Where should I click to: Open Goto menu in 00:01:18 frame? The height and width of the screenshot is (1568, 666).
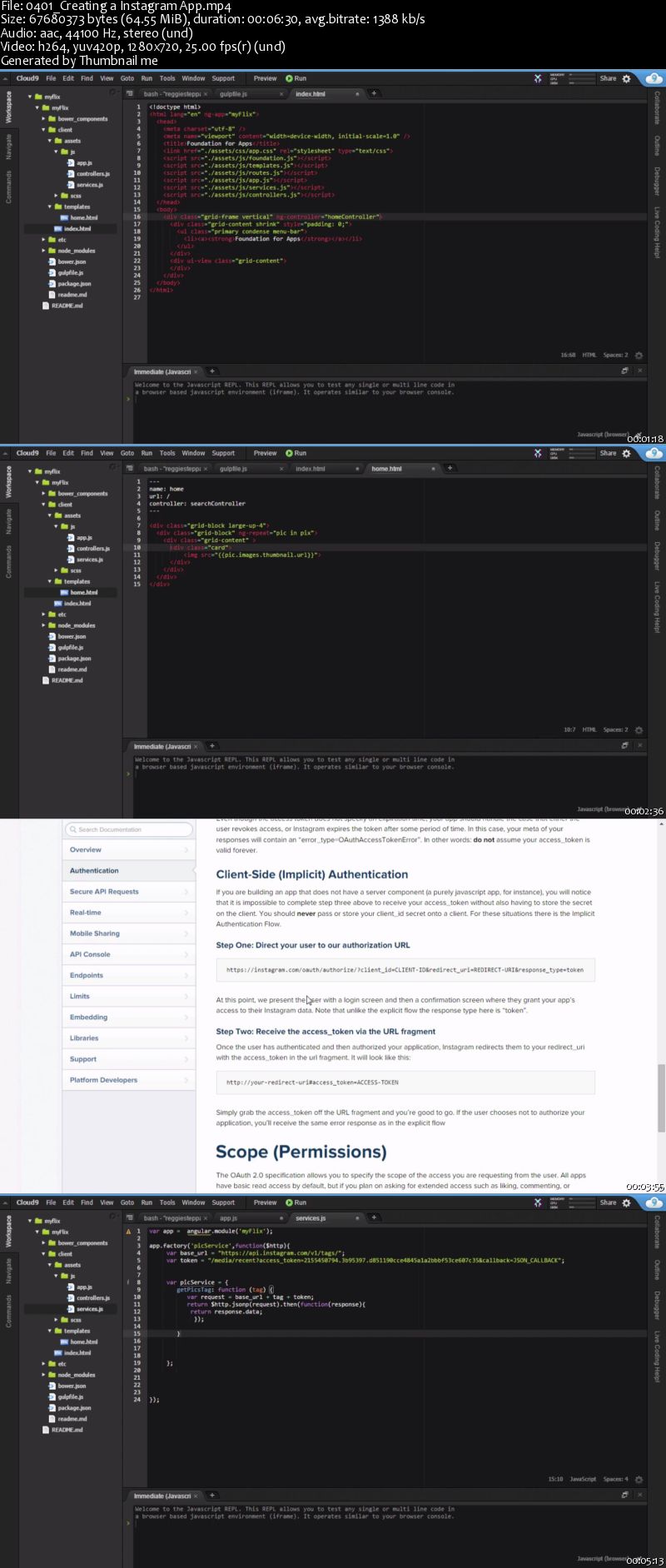tap(127, 78)
